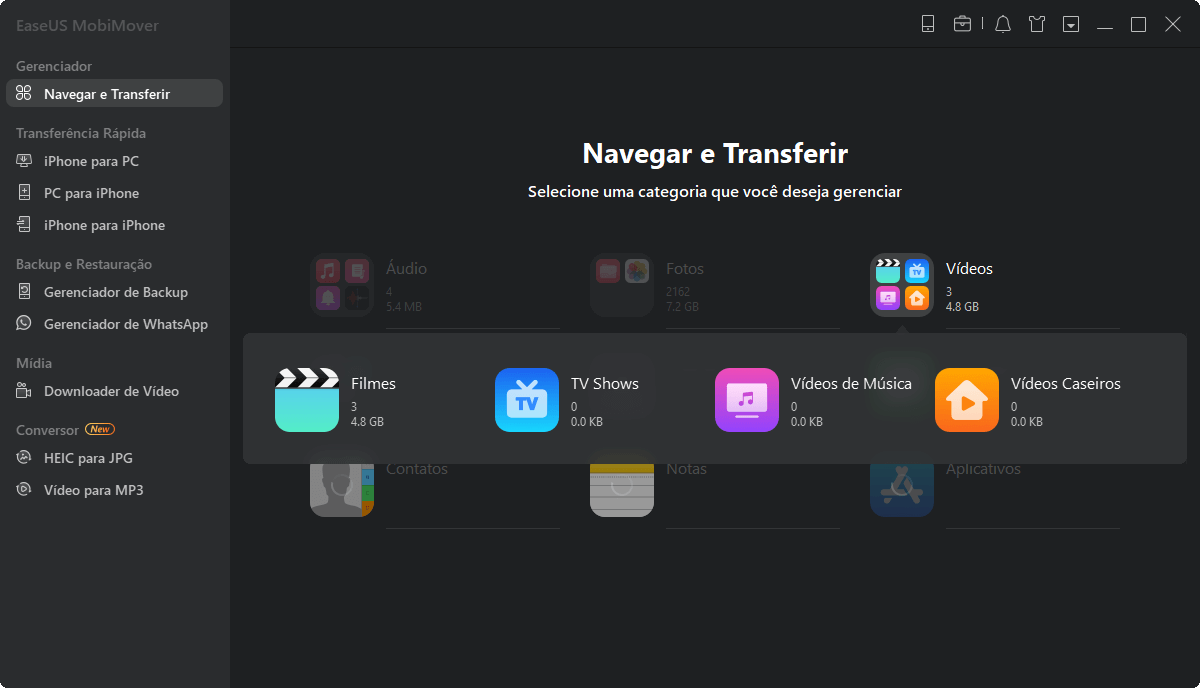
Task: Click the Filmes label
Action: (x=373, y=384)
